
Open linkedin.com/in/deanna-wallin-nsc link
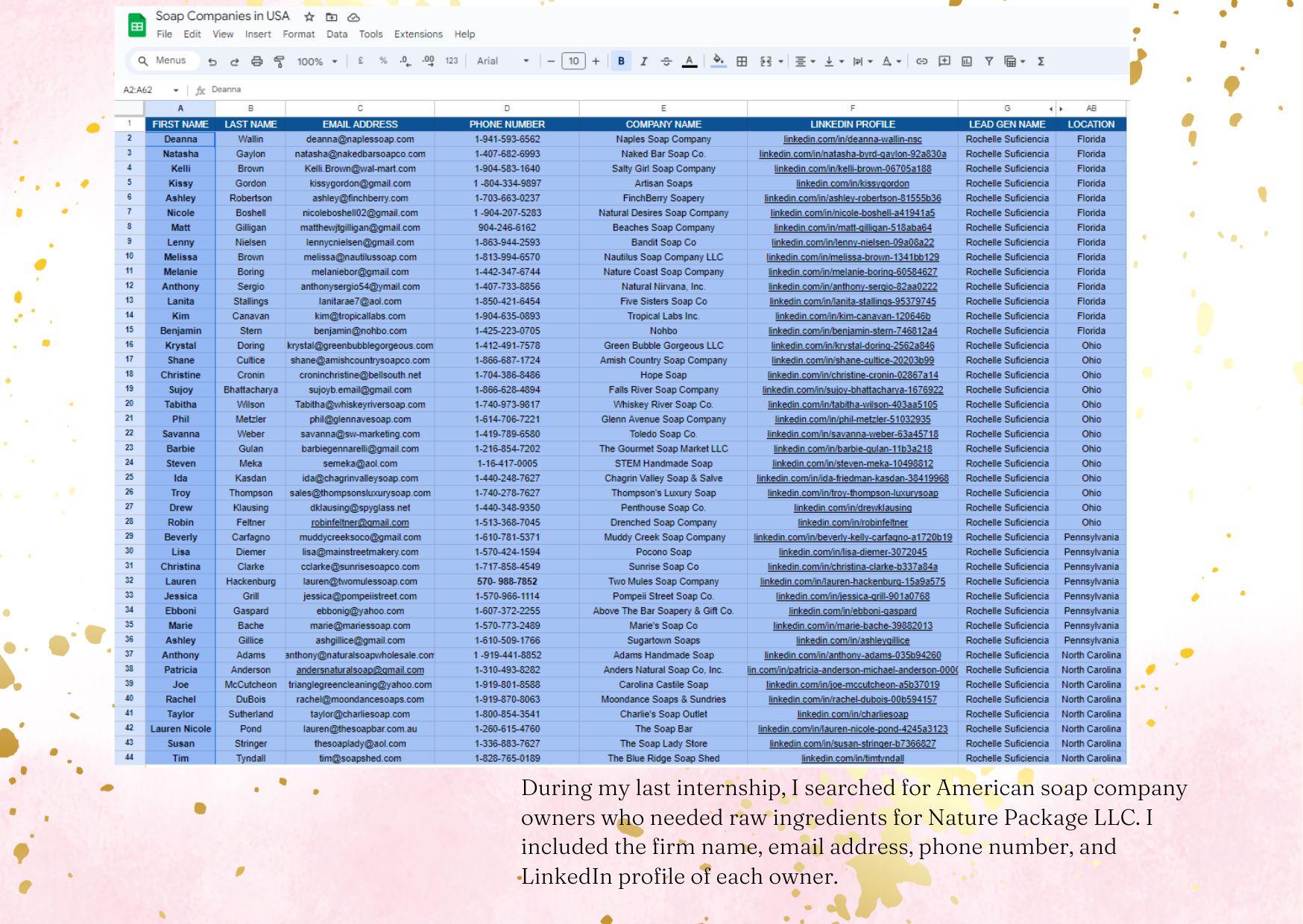point(852,139)
